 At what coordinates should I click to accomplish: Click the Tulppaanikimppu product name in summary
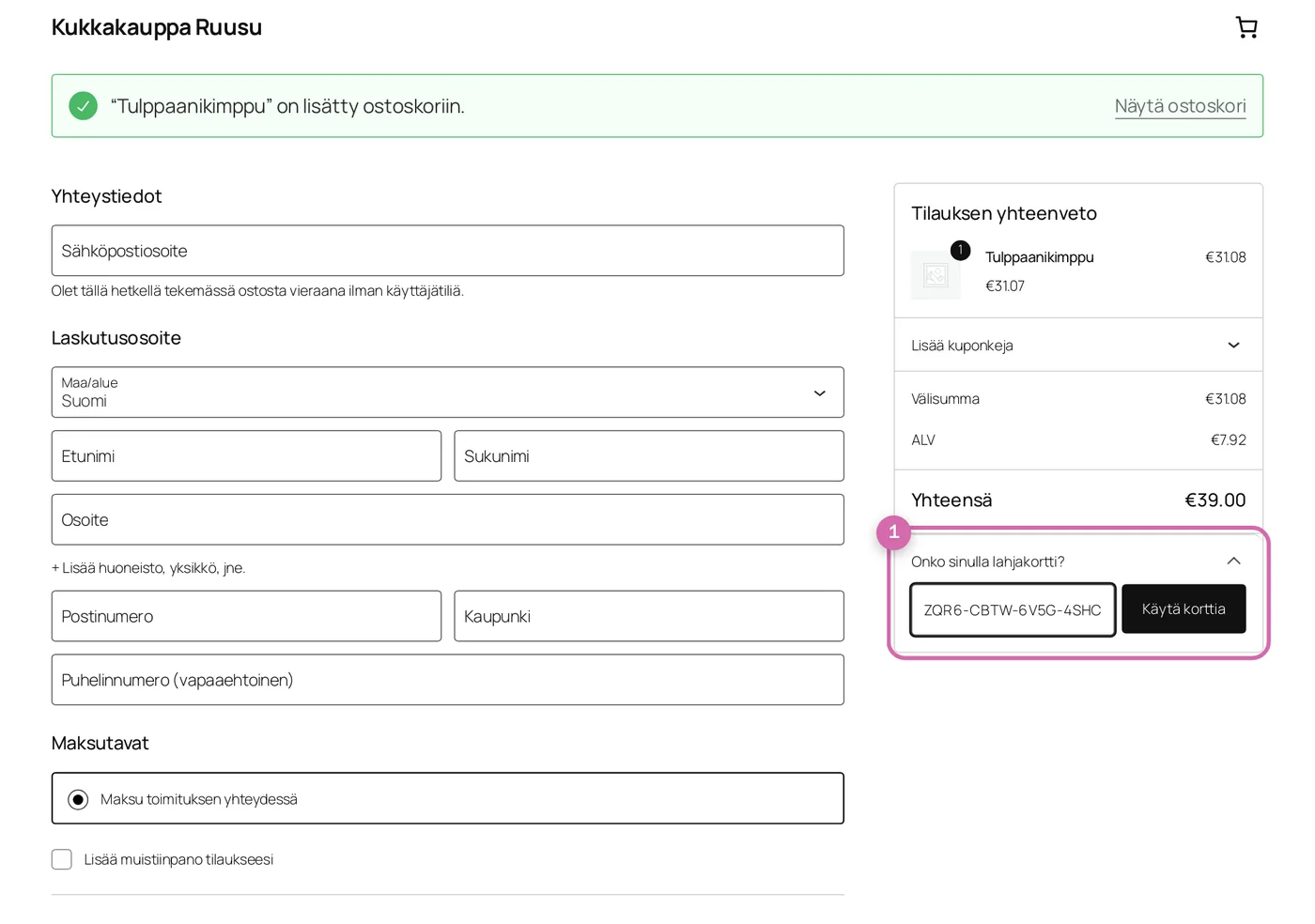1040,257
